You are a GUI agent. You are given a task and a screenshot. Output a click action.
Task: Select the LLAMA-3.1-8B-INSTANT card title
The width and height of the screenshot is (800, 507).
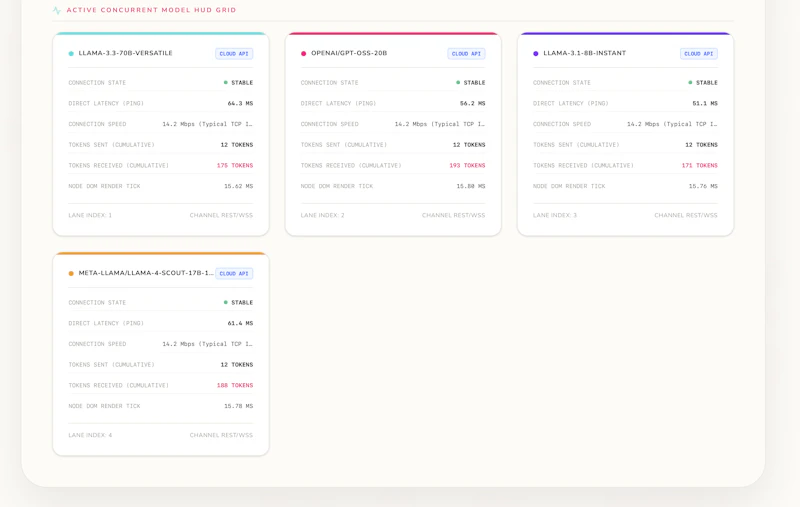[x=585, y=53]
